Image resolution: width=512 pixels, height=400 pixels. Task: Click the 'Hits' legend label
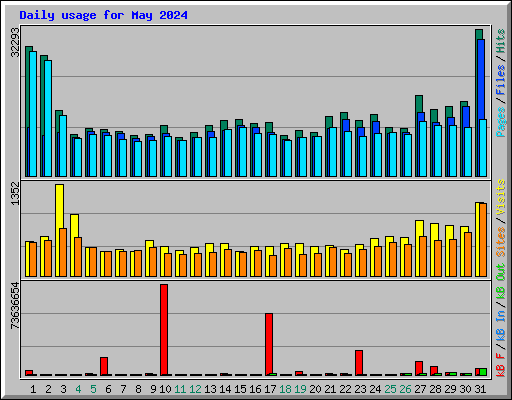[501, 41]
